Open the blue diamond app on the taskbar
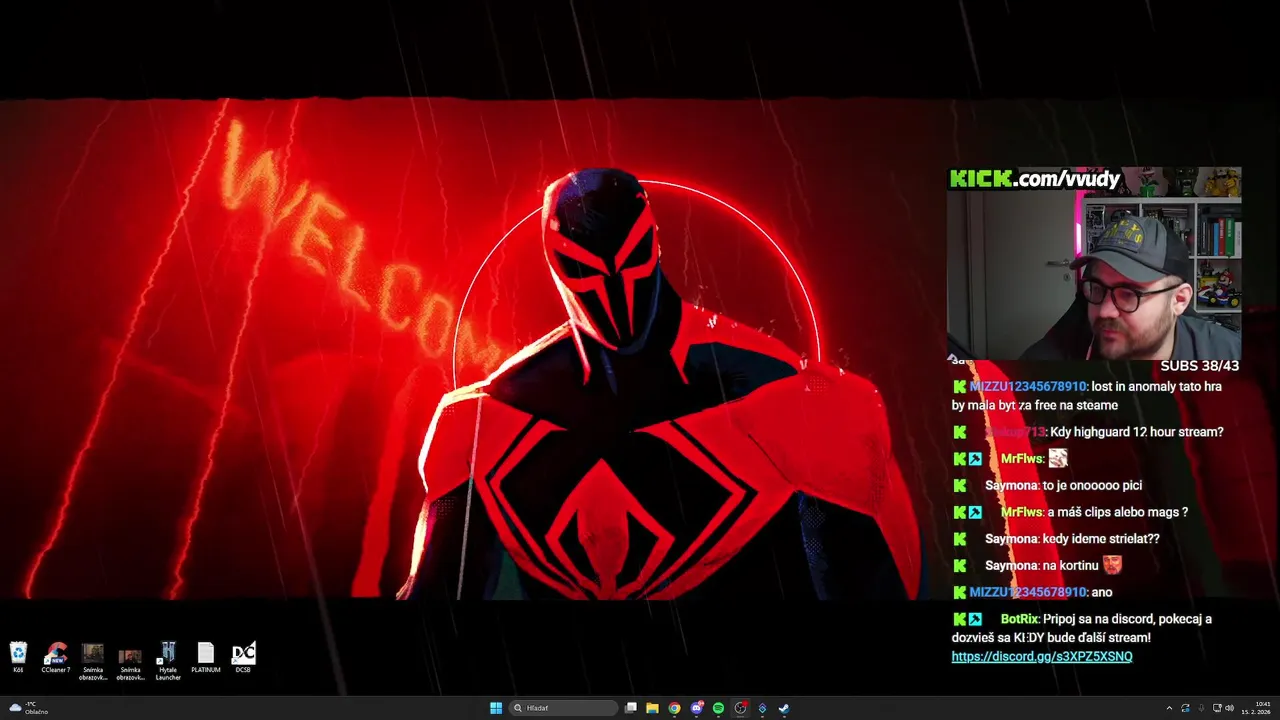This screenshot has height=720, width=1280. (x=762, y=708)
